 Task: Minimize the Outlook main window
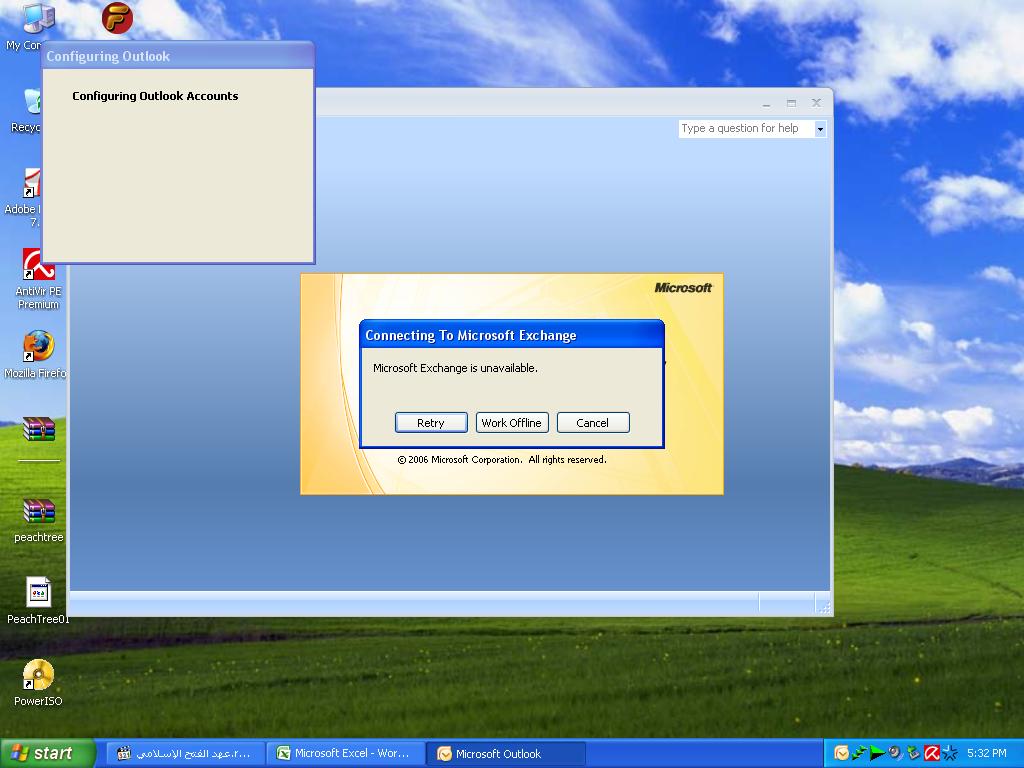(766, 103)
